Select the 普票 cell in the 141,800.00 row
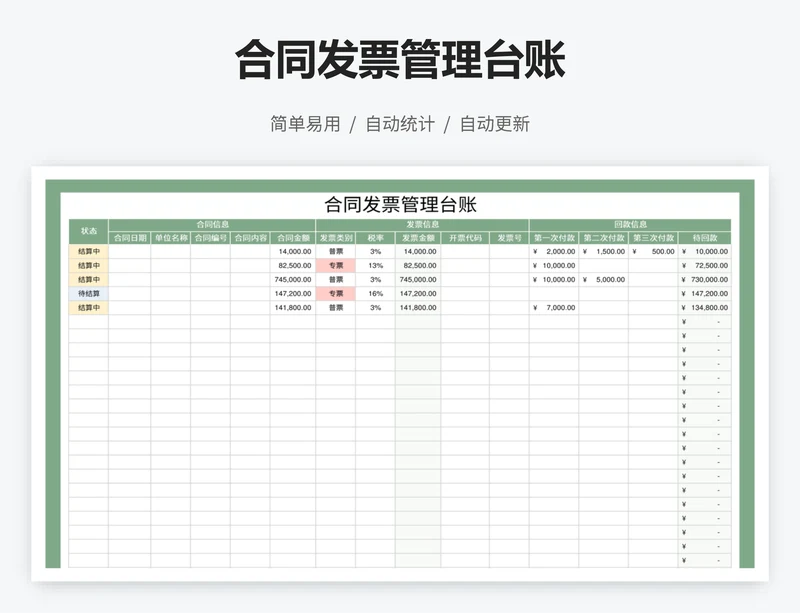The height and width of the screenshot is (613, 800). (336, 308)
